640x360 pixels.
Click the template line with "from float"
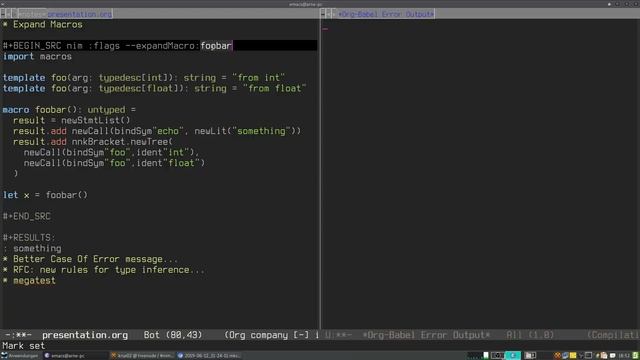154,88
